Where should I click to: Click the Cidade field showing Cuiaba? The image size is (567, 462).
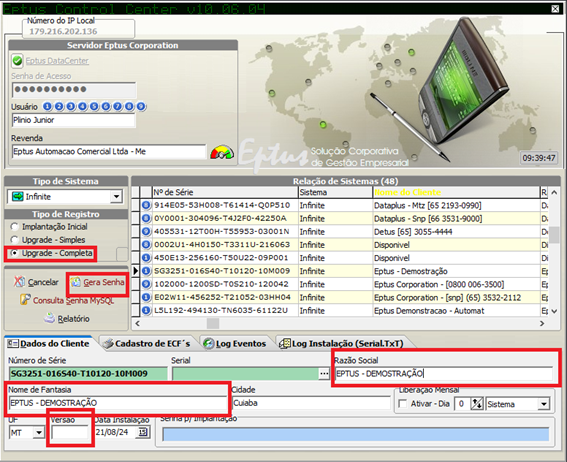(x=311, y=403)
